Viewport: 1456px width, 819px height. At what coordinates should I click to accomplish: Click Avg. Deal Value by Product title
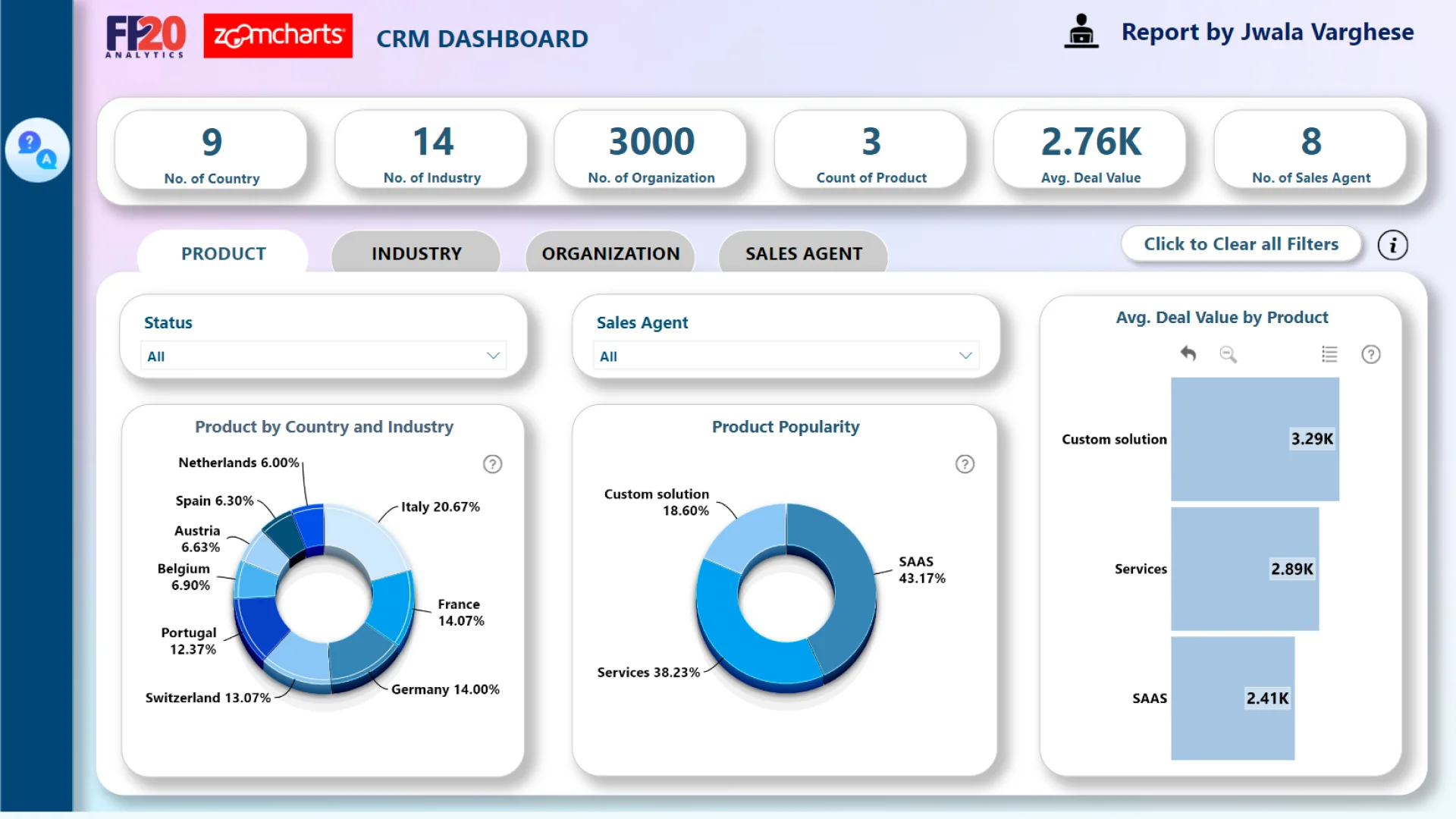click(1222, 317)
